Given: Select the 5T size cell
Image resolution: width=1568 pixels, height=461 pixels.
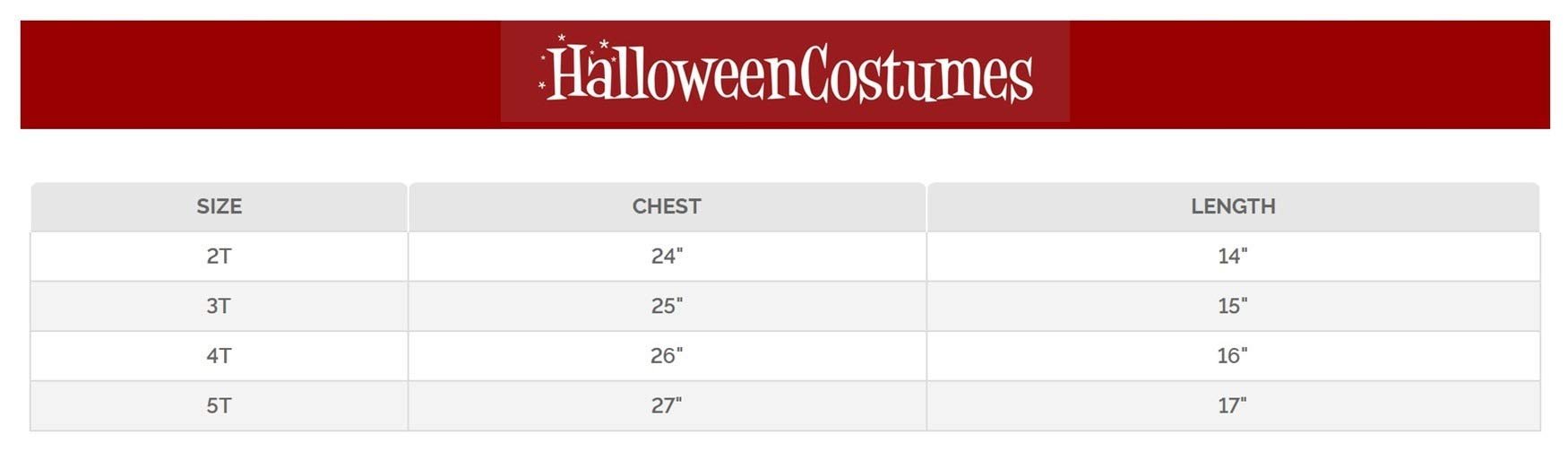Looking at the screenshot, I should point(220,405).
